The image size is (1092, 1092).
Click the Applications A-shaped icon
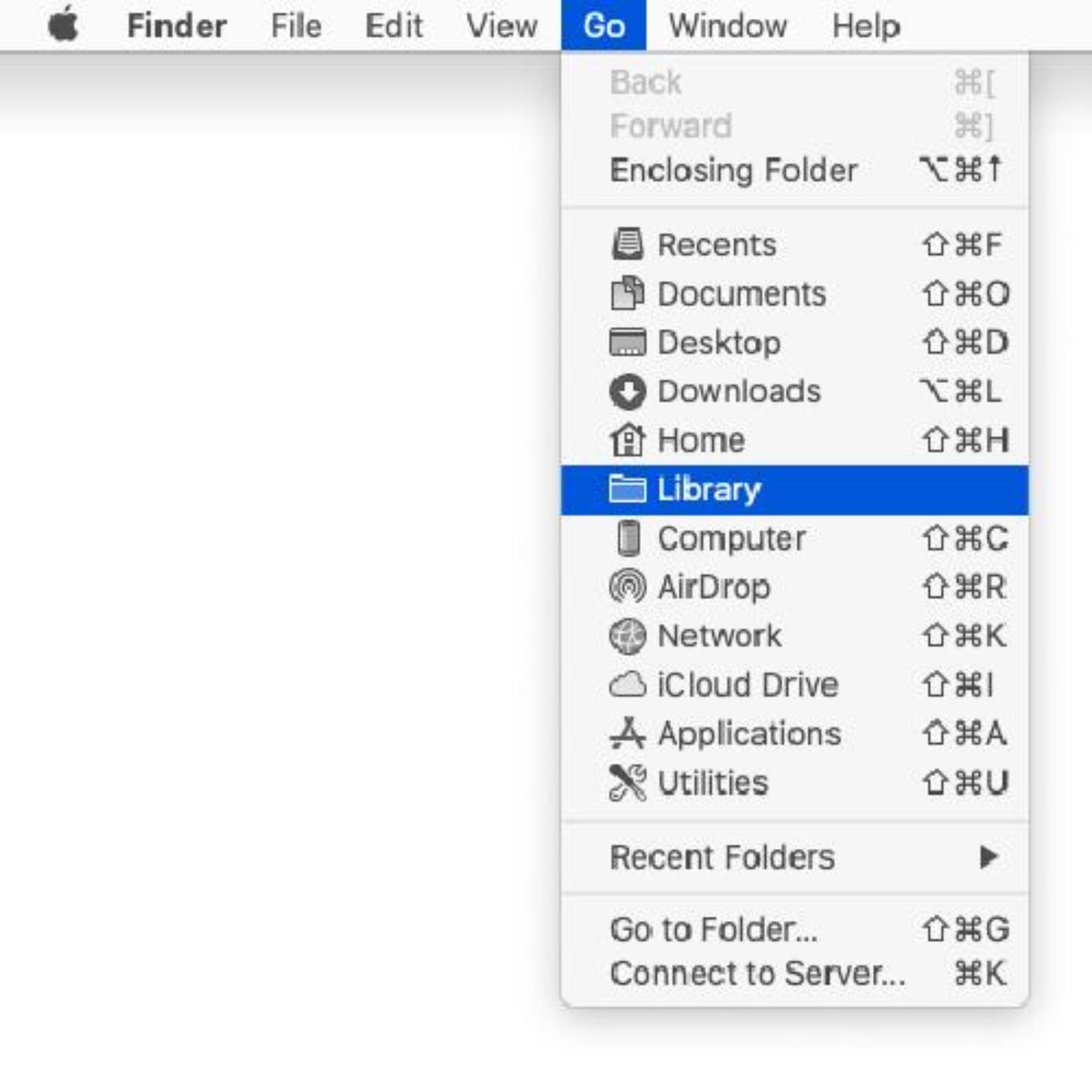tap(627, 734)
